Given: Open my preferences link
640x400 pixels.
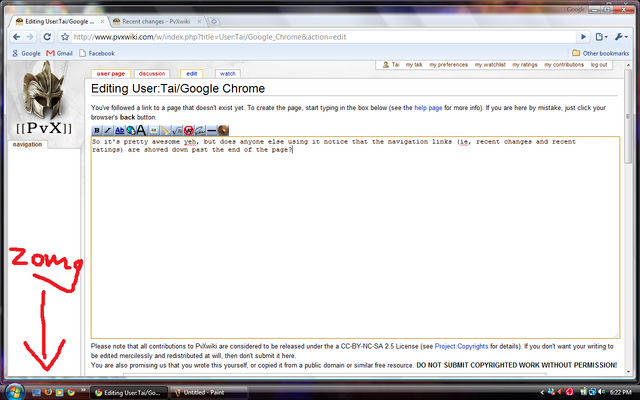Looking at the screenshot, I should (448, 64).
